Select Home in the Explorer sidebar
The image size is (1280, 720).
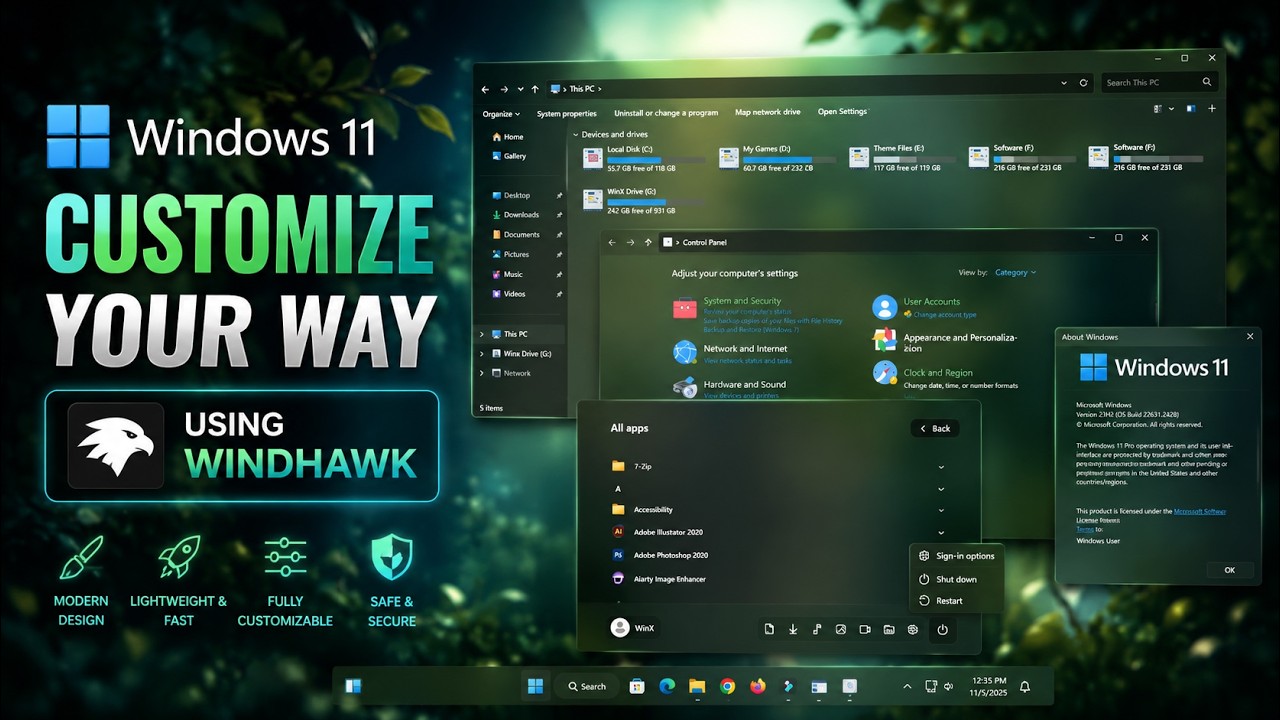pyautogui.click(x=506, y=137)
